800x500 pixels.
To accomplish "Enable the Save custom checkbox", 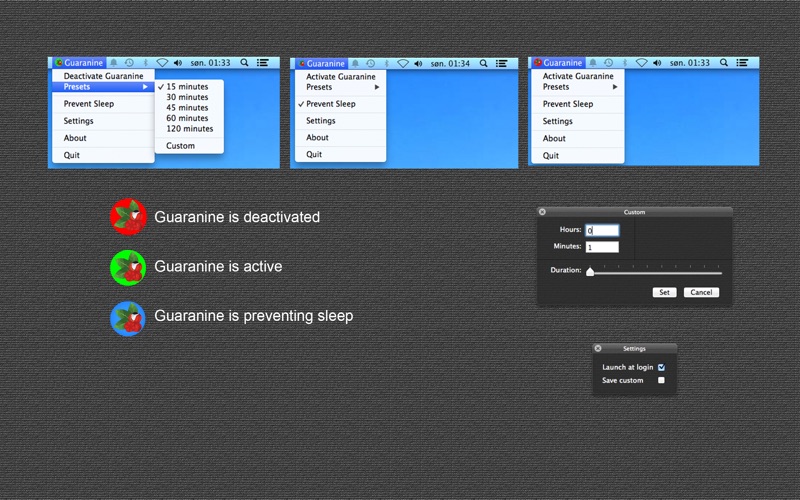I will pyautogui.click(x=661, y=380).
